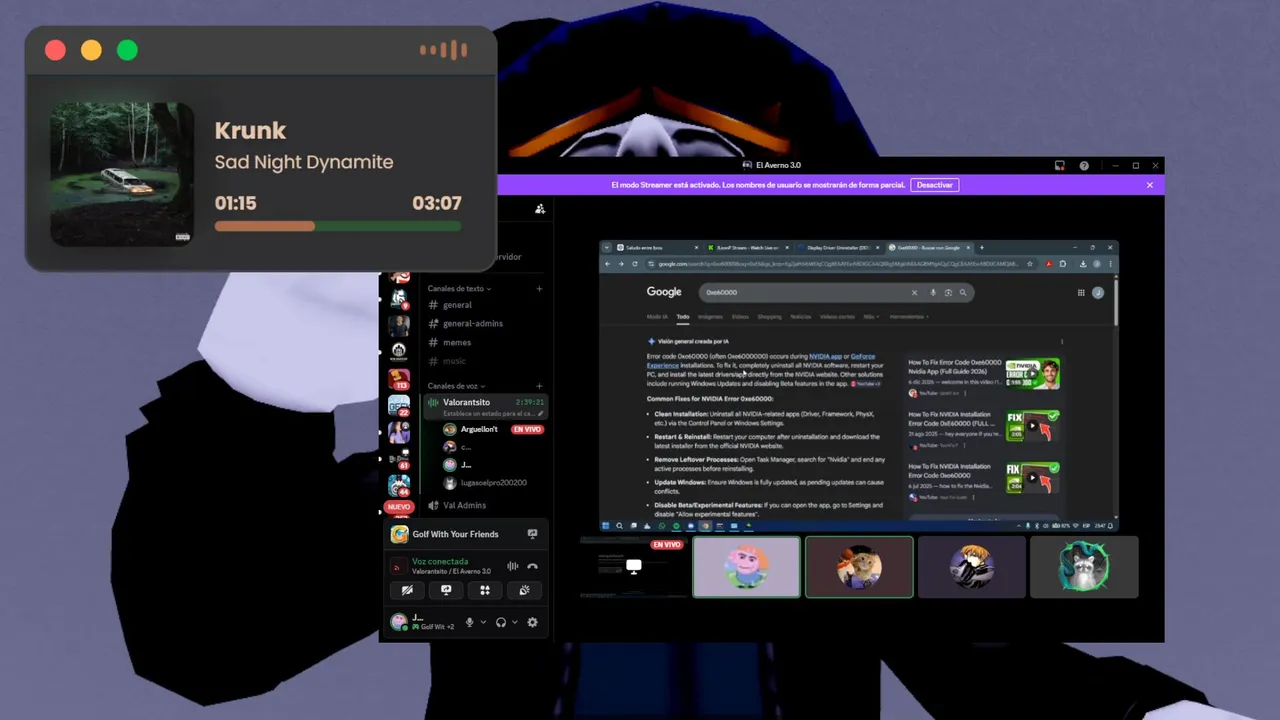Click the voice search microphone in the Google box
This screenshot has height=720, width=1280.
933,292
